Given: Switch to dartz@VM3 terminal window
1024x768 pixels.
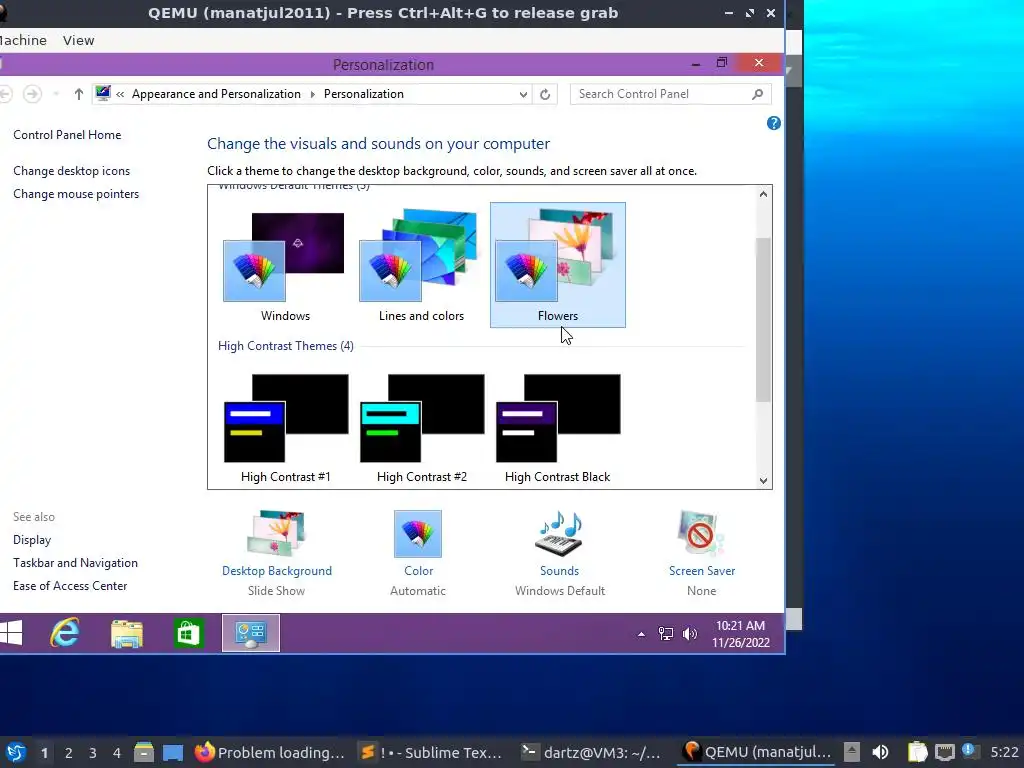Looking at the screenshot, I should click(x=591, y=752).
